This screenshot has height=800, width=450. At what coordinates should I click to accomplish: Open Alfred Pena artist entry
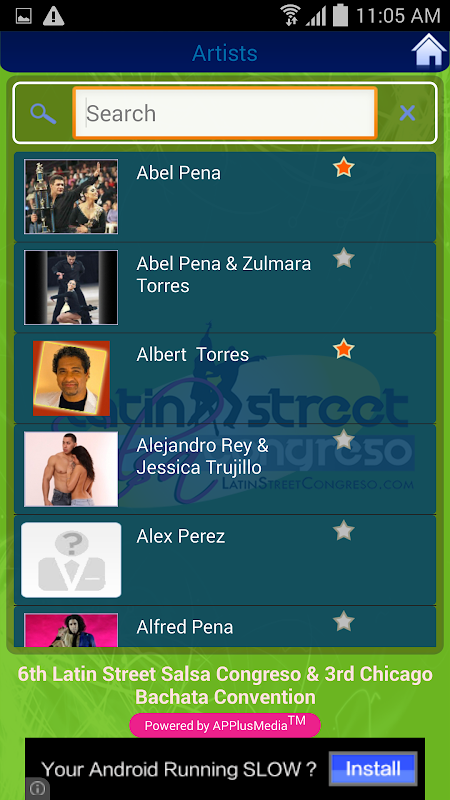coord(225,627)
